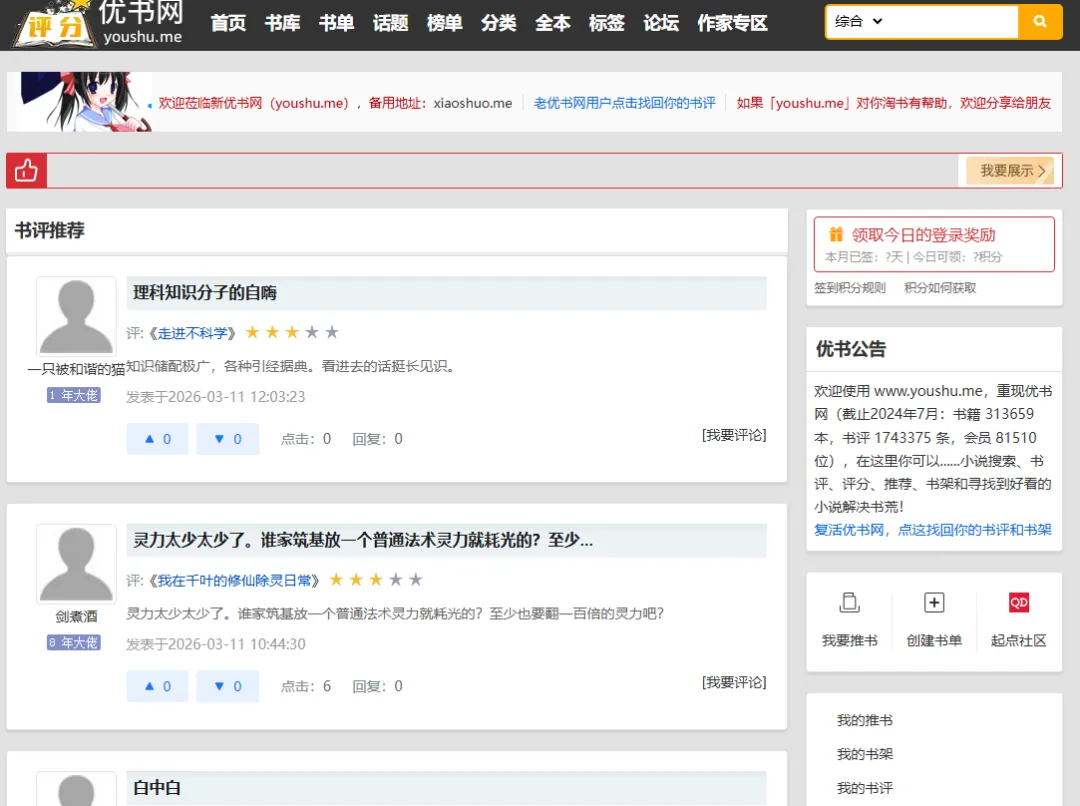Click 老优书网用户点击找回你的书评 link

625,103
